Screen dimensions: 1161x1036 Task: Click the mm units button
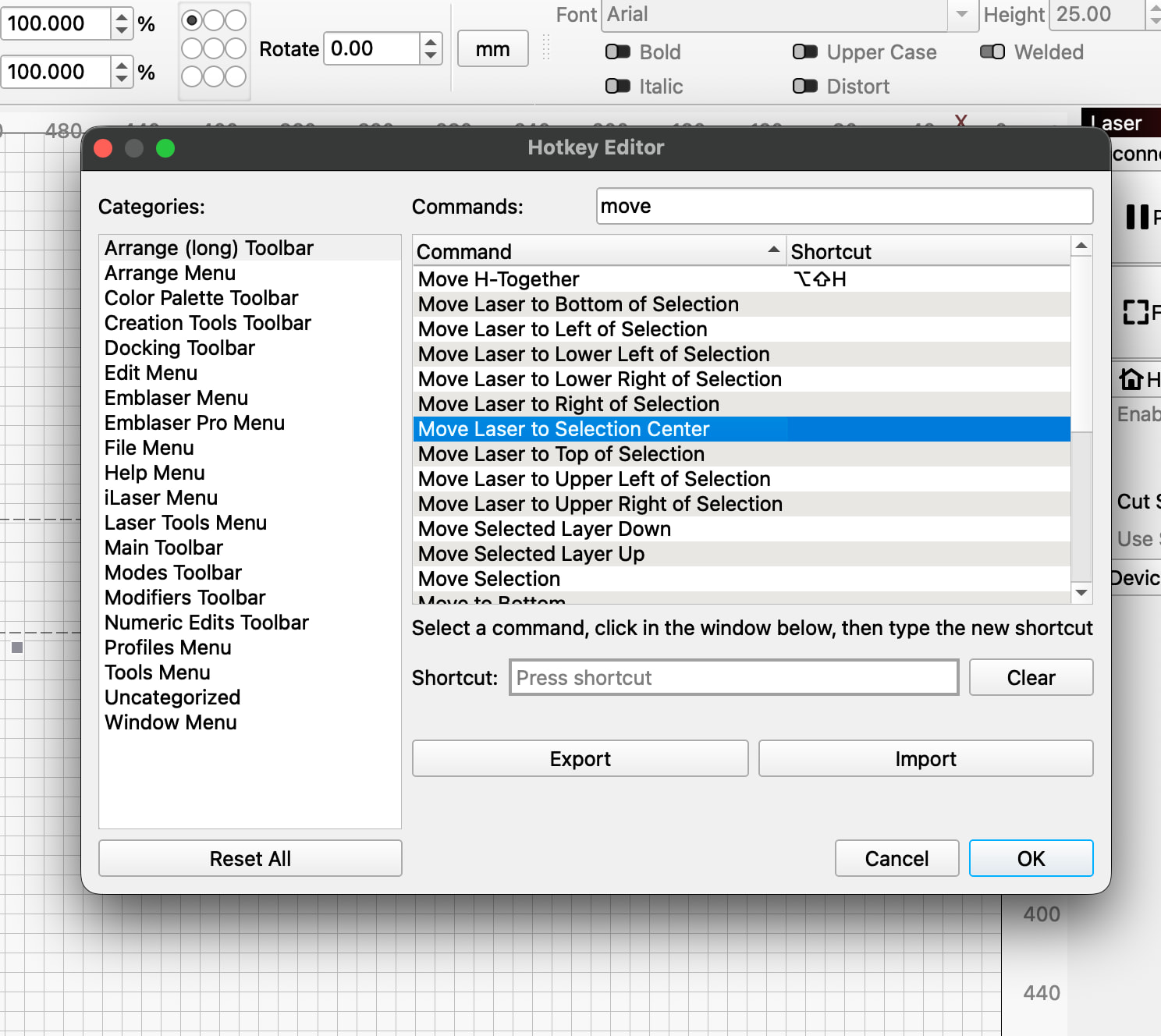[x=492, y=49]
